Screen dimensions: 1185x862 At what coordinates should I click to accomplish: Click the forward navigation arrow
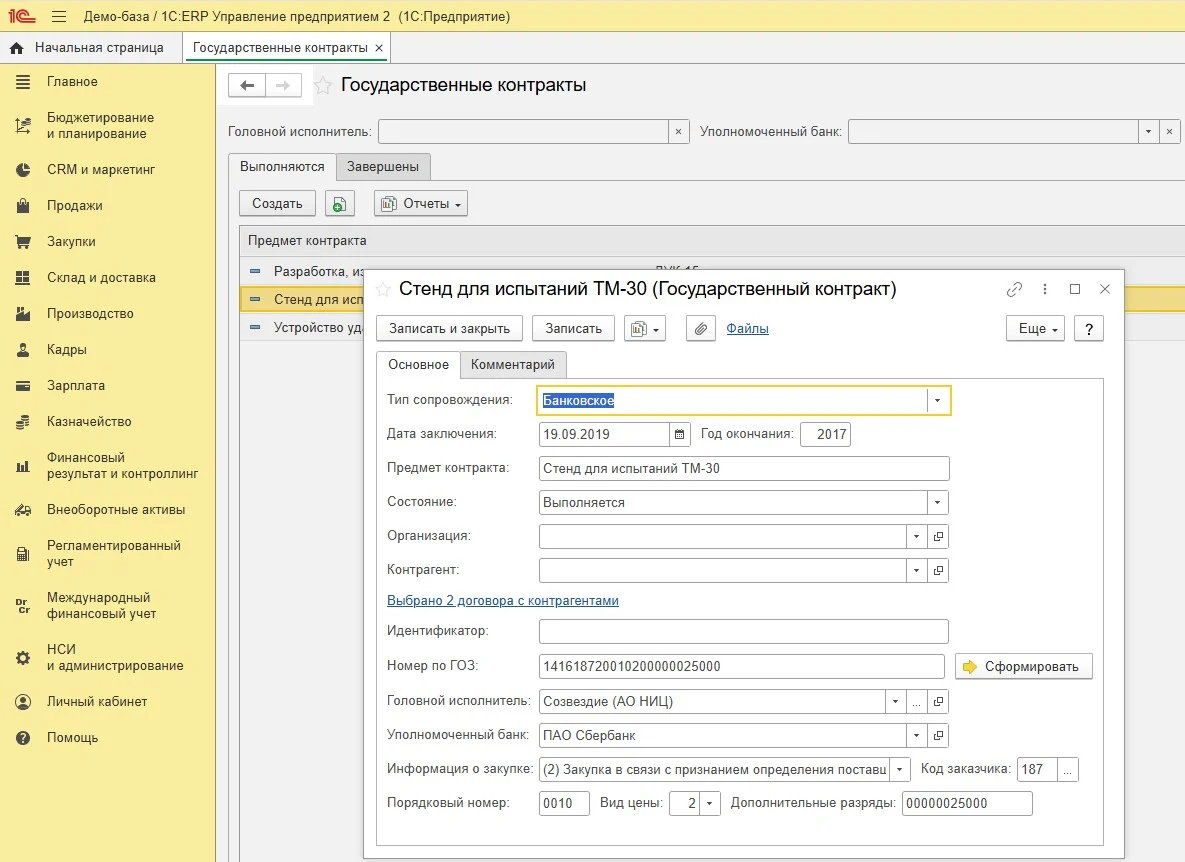click(283, 85)
